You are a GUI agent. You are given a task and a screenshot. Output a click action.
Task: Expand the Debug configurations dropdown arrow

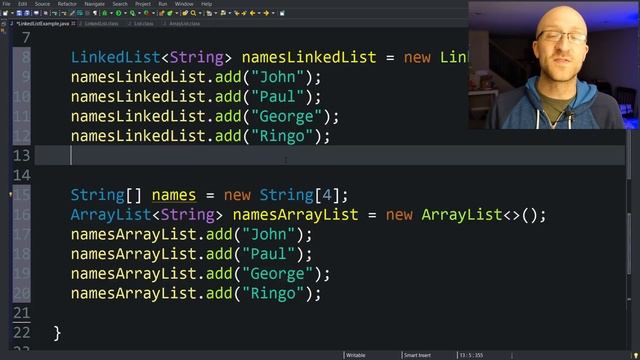111,13
